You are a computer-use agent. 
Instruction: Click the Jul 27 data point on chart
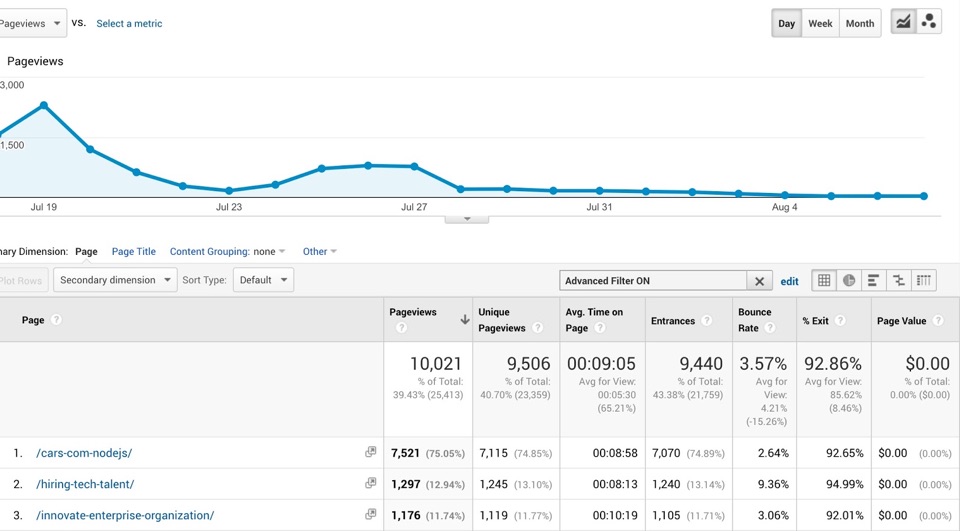tap(414, 167)
